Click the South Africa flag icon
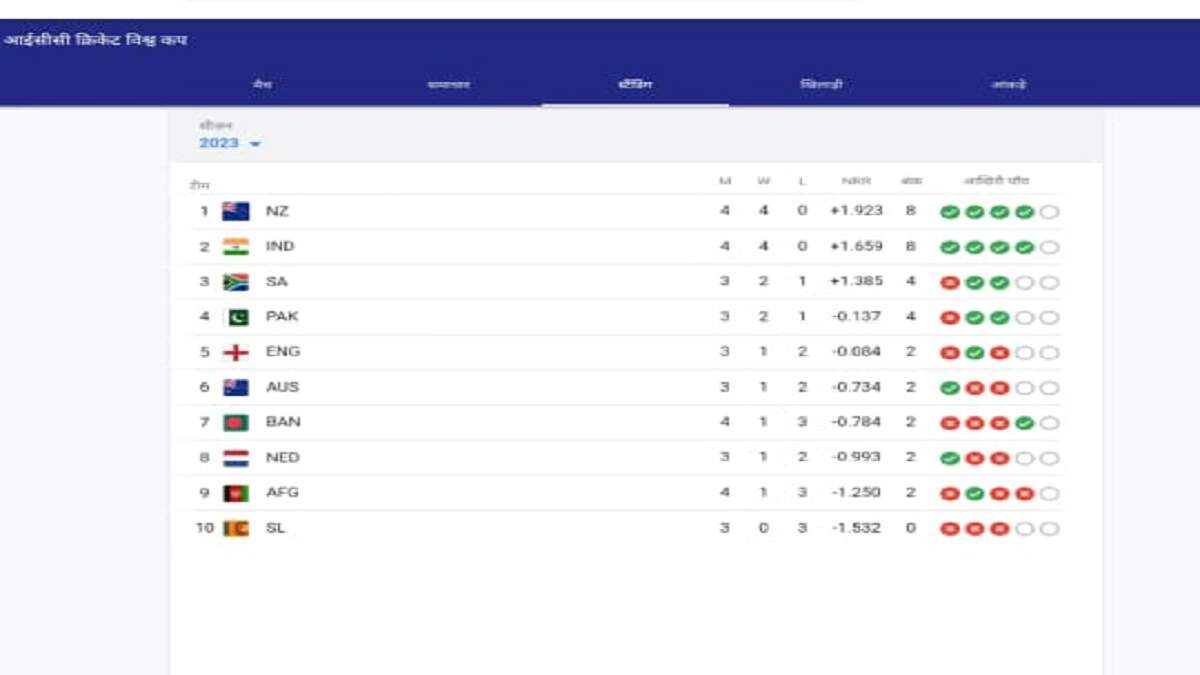The height and width of the screenshot is (675, 1200). coord(236,282)
